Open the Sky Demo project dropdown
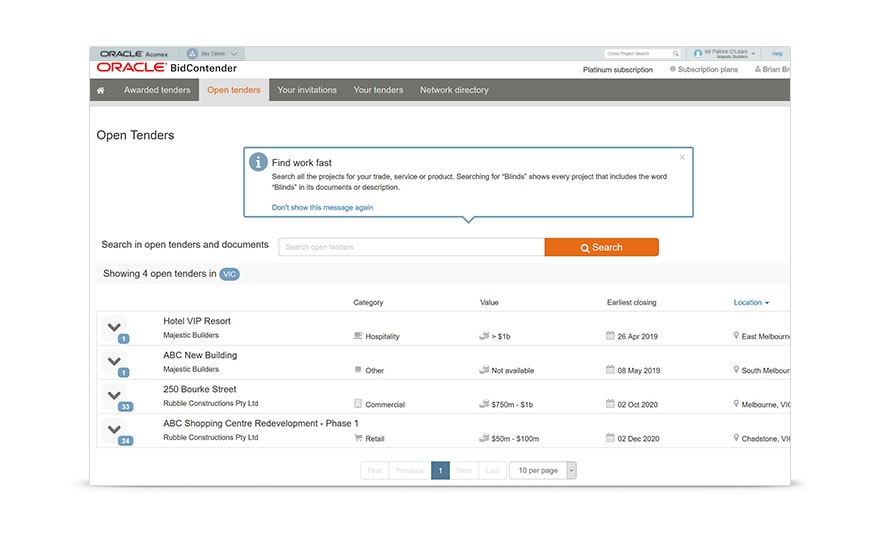880x533 pixels. (x=212, y=54)
